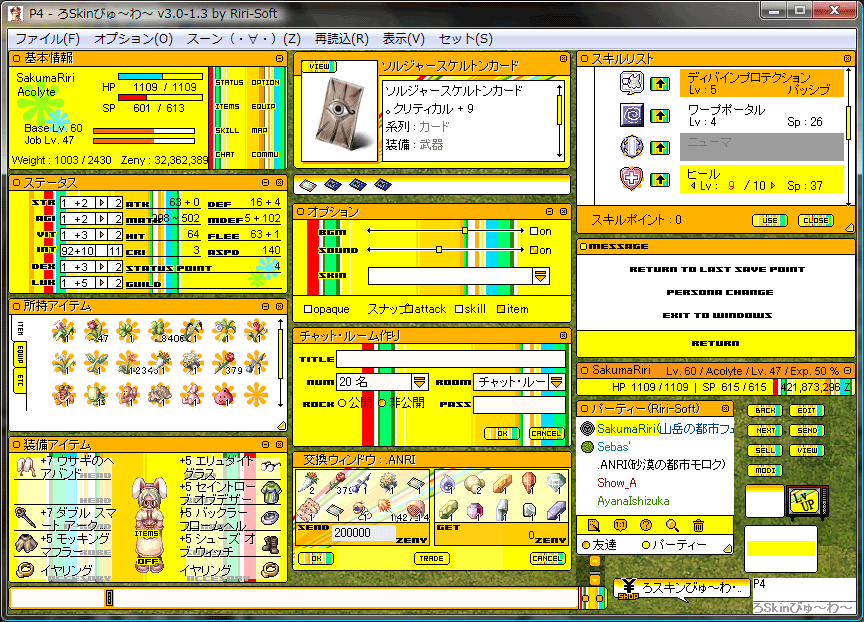Click the PERSONA CHANGE option
Image resolution: width=864 pixels, height=622 pixels.
720,293
